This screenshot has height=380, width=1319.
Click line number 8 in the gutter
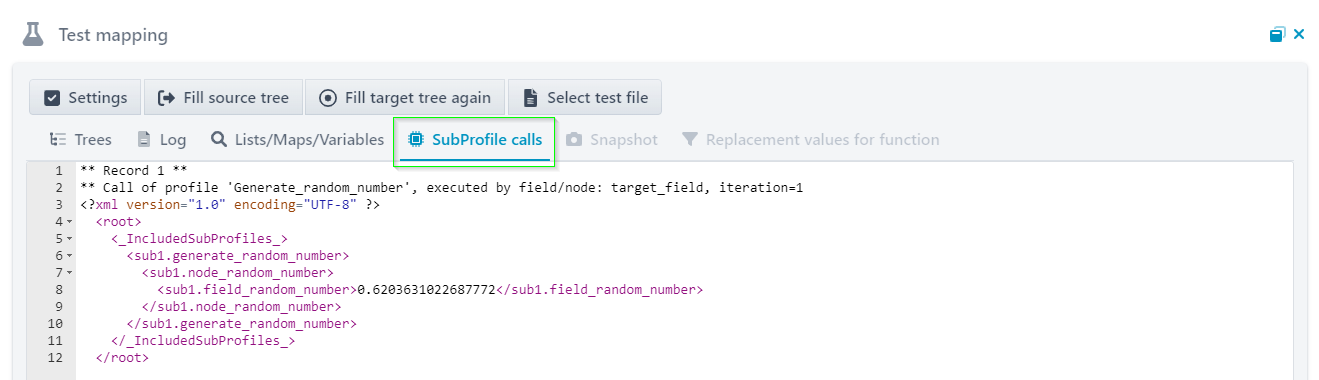pyautogui.click(x=59, y=289)
